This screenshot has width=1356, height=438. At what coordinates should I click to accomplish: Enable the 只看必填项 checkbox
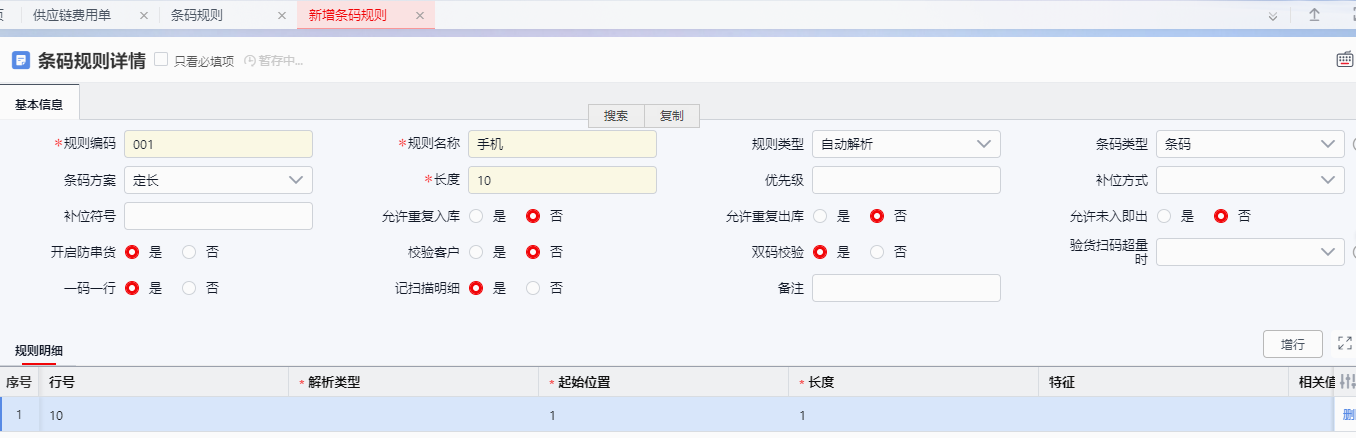[x=161, y=60]
